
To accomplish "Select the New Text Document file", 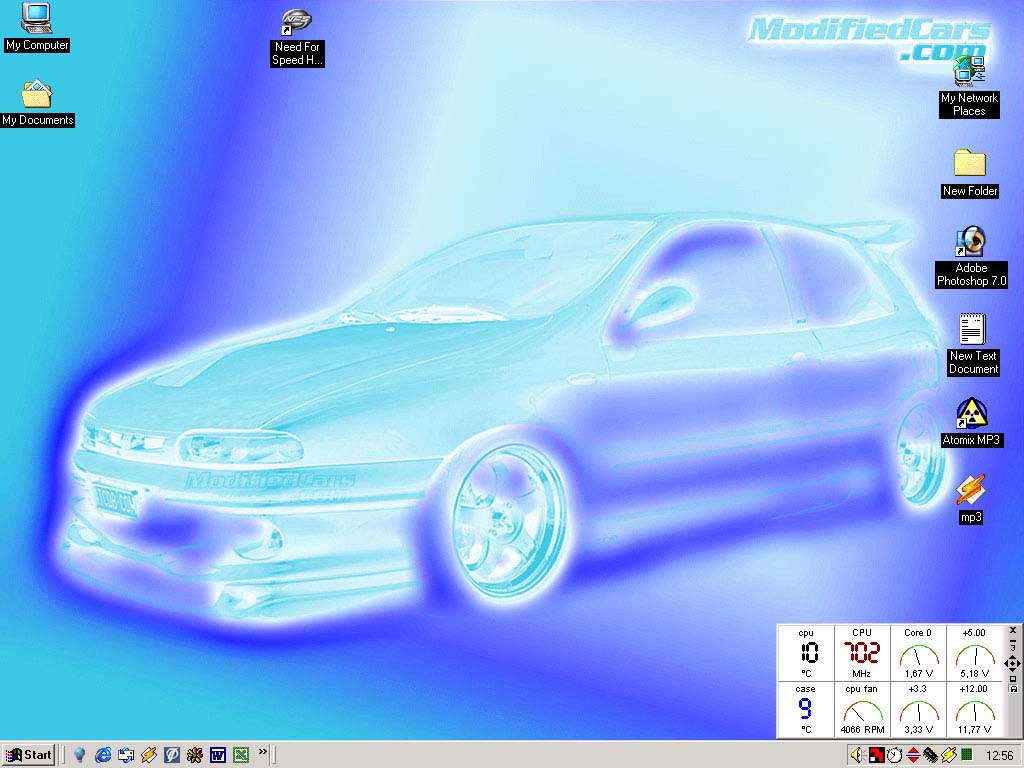I will pos(972,329).
